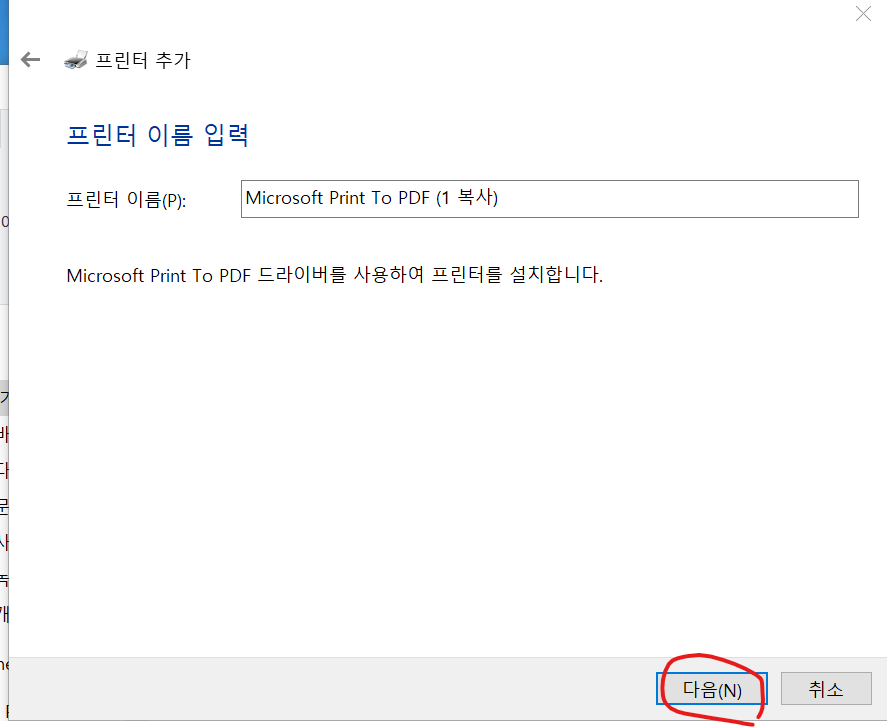The width and height of the screenshot is (887, 727).
Task: Dismiss the Add Printer dialog via 취소
Action: pyautogui.click(x=826, y=688)
